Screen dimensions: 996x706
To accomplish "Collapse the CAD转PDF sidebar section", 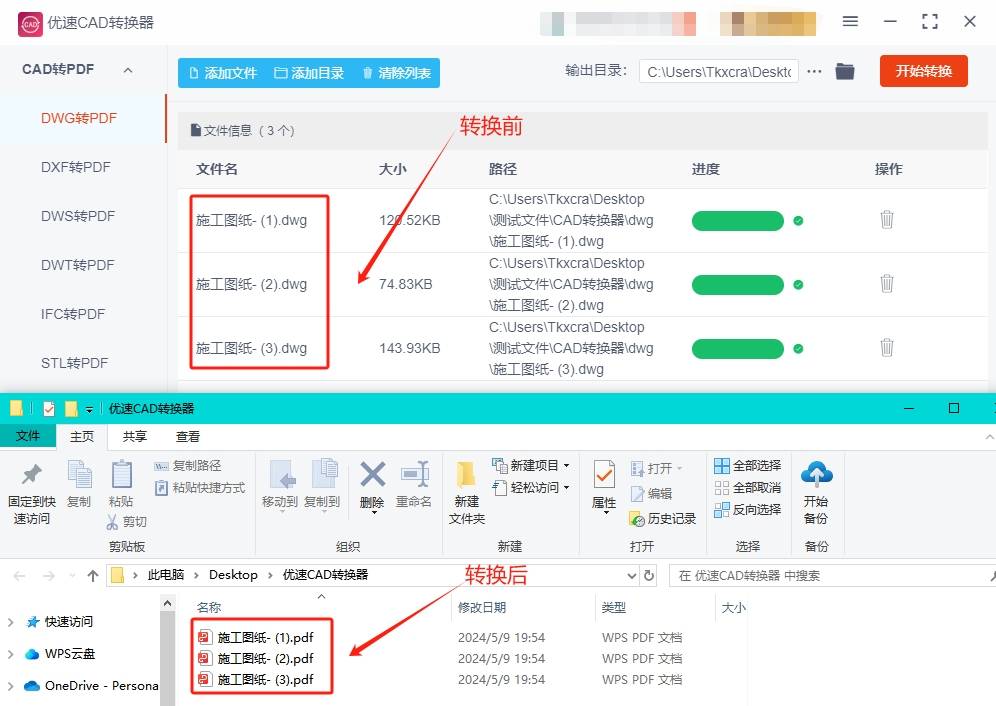I will 128,70.
